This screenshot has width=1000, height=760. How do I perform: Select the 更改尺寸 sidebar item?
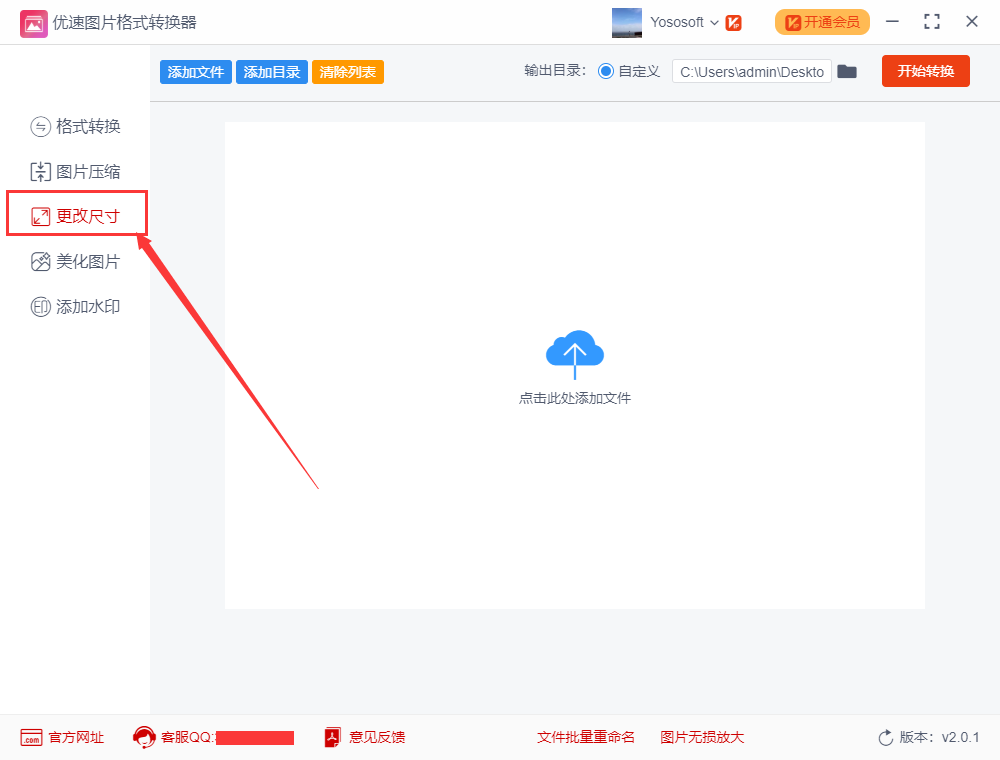tap(75, 217)
